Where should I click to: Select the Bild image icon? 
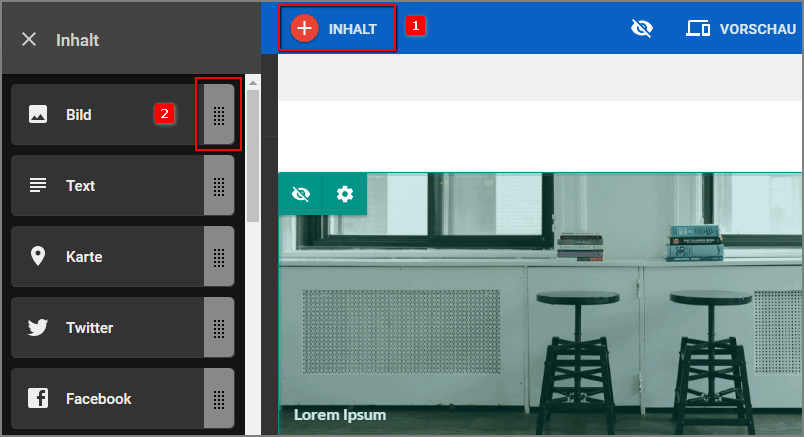38,114
